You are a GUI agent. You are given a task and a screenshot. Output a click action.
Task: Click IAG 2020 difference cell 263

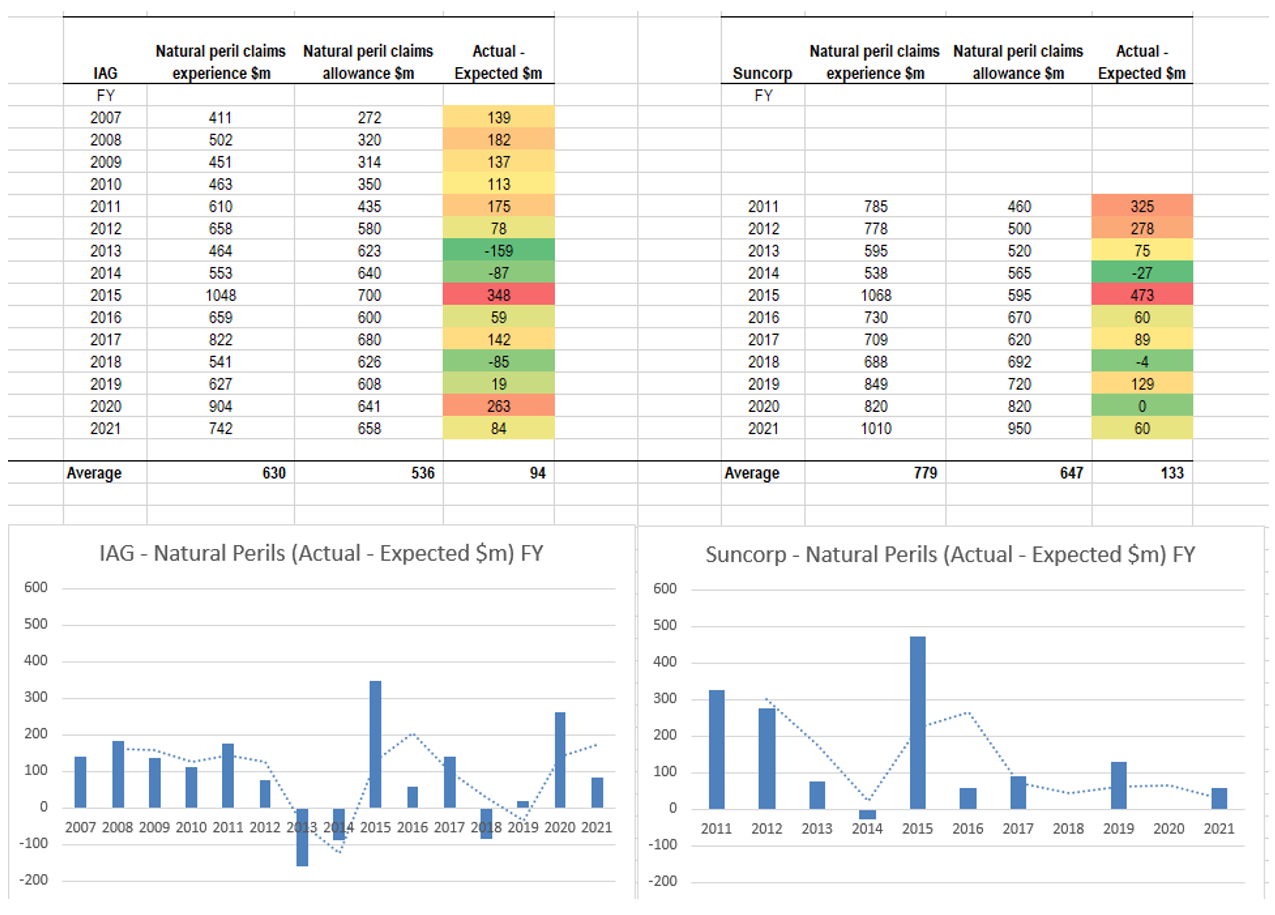click(498, 406)
